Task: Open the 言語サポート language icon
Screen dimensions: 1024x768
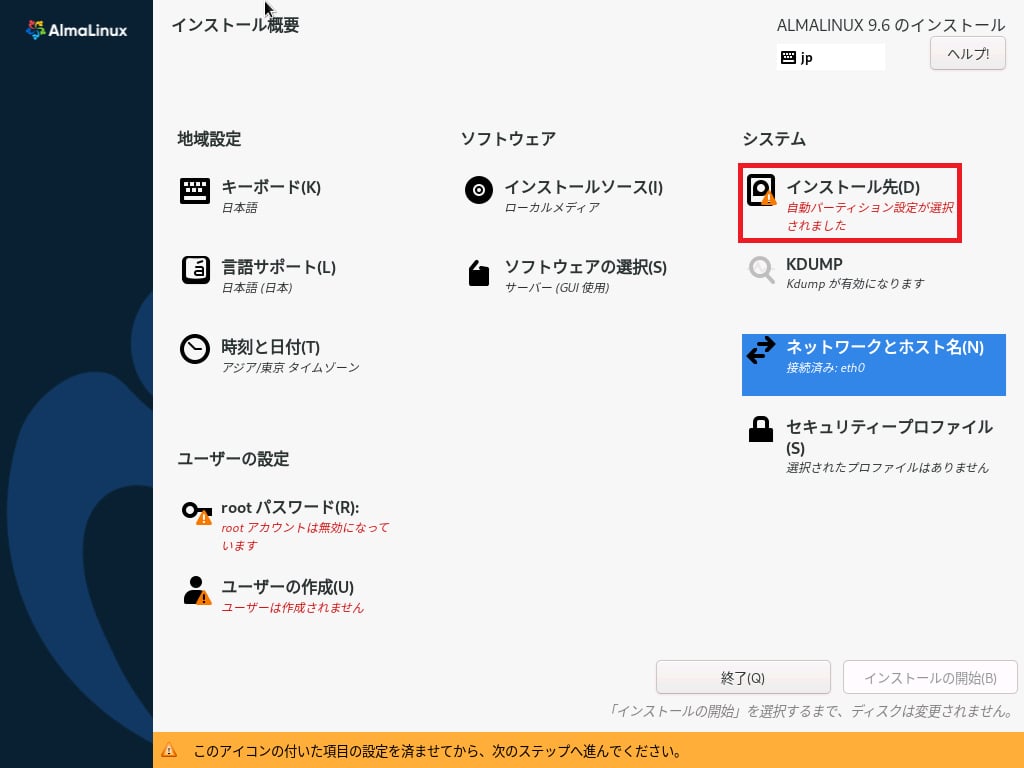Action: point(195,270)
